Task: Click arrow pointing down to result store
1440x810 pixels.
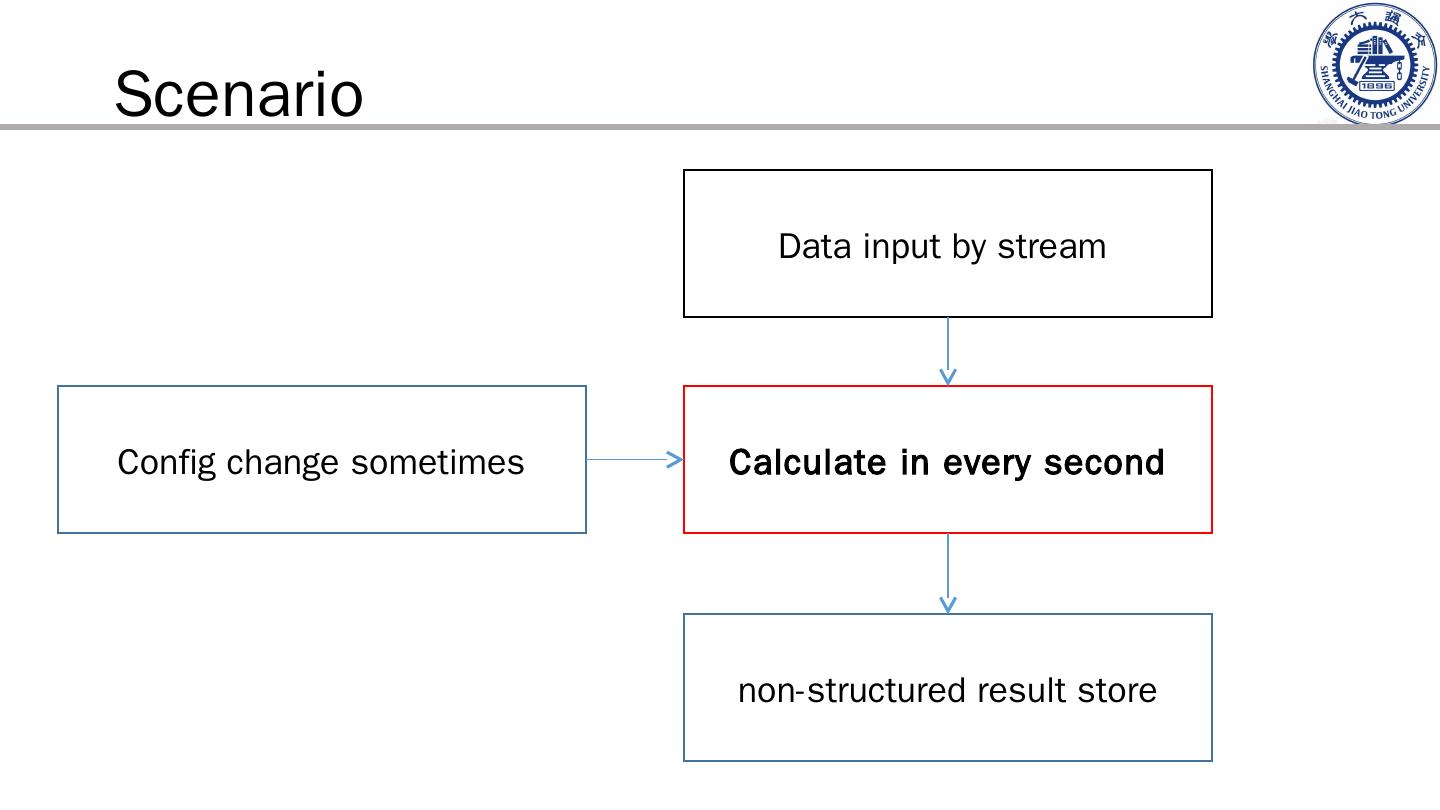Action: point(947,573)
